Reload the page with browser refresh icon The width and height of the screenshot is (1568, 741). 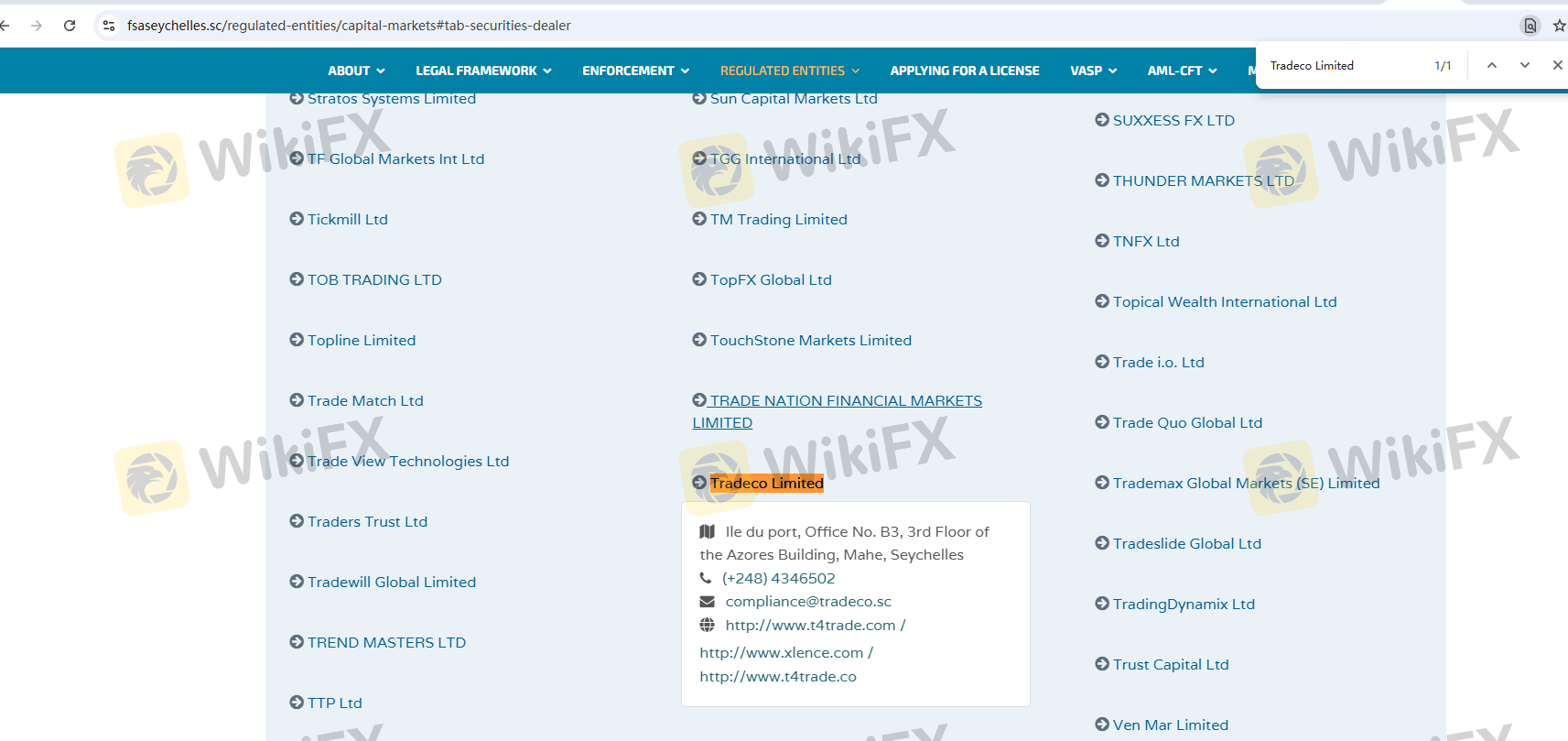click(x=70, y=26)
